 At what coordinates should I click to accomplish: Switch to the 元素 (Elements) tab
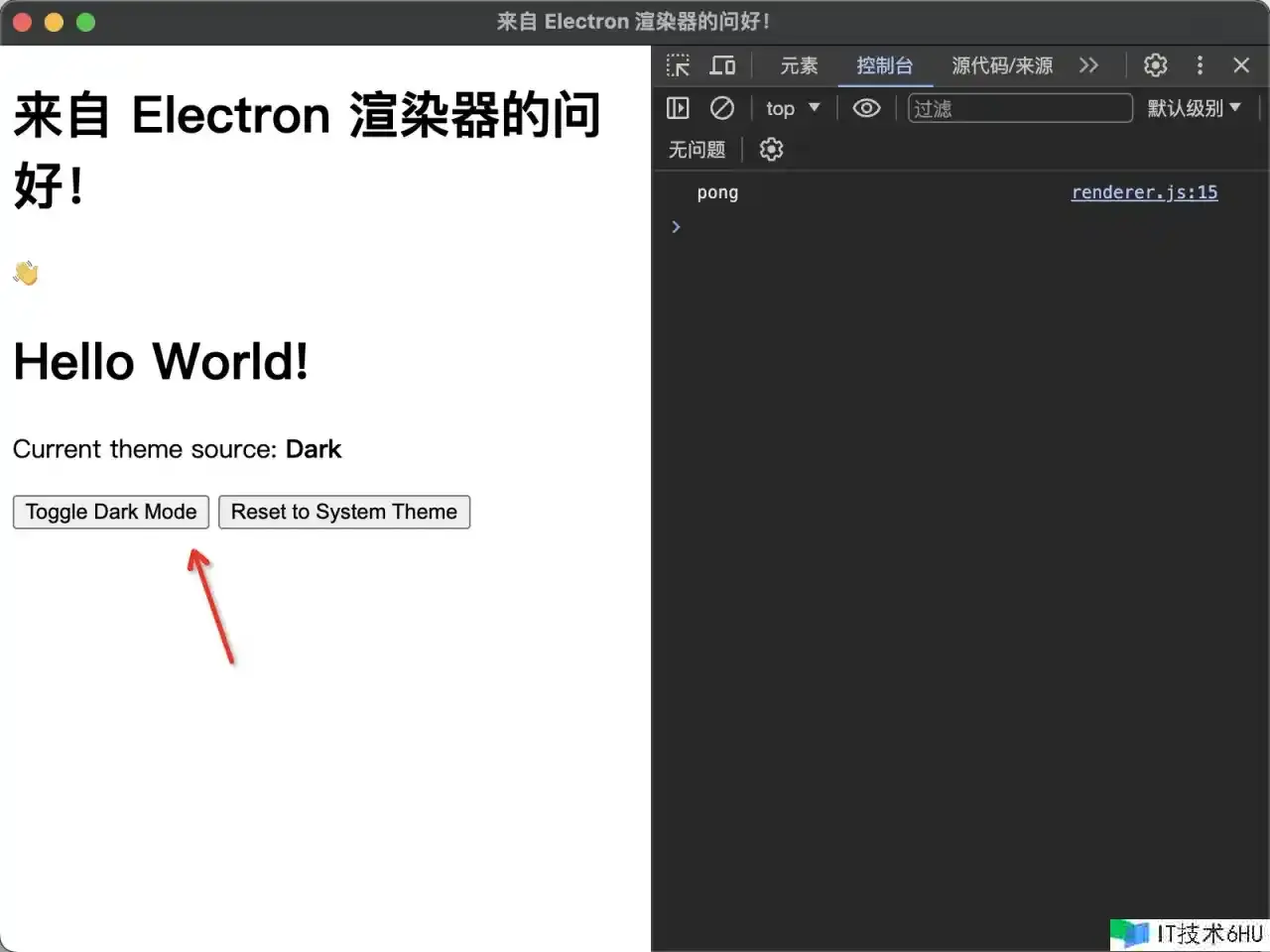pyautogui.click(x=799, y=65)
